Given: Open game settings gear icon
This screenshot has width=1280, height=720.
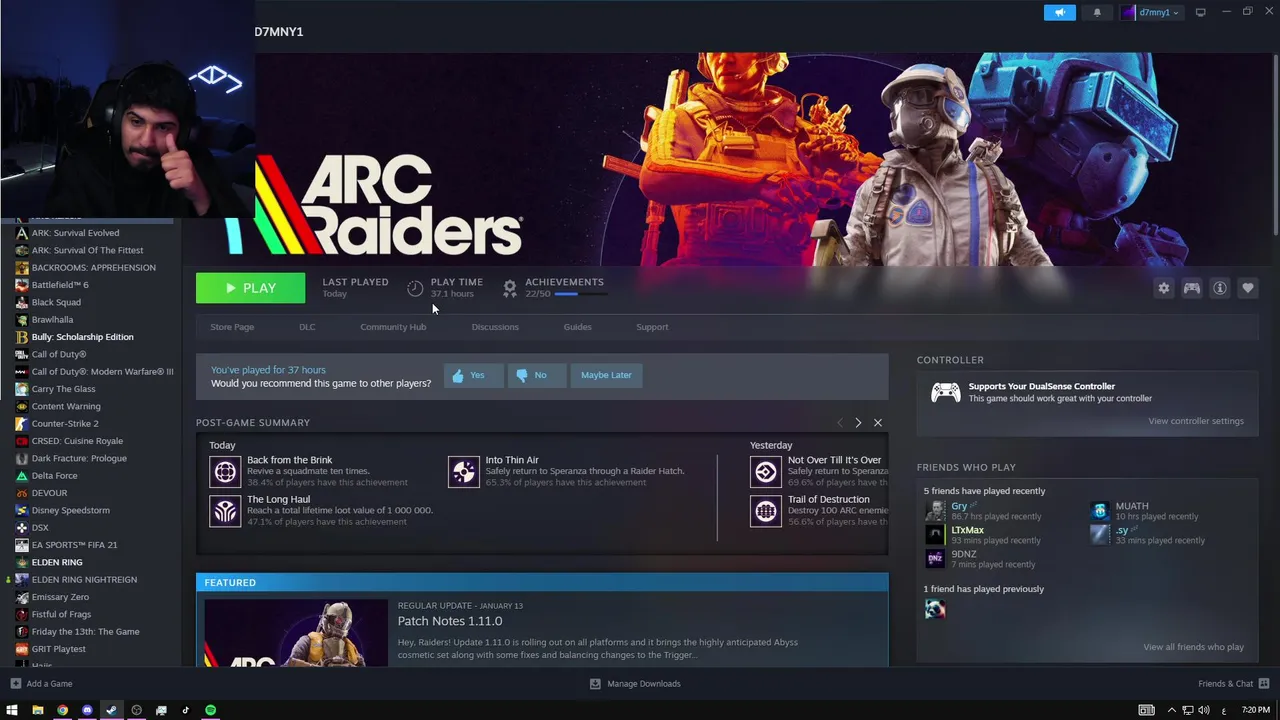Looking at the screenshot, I should [1164, 288].
